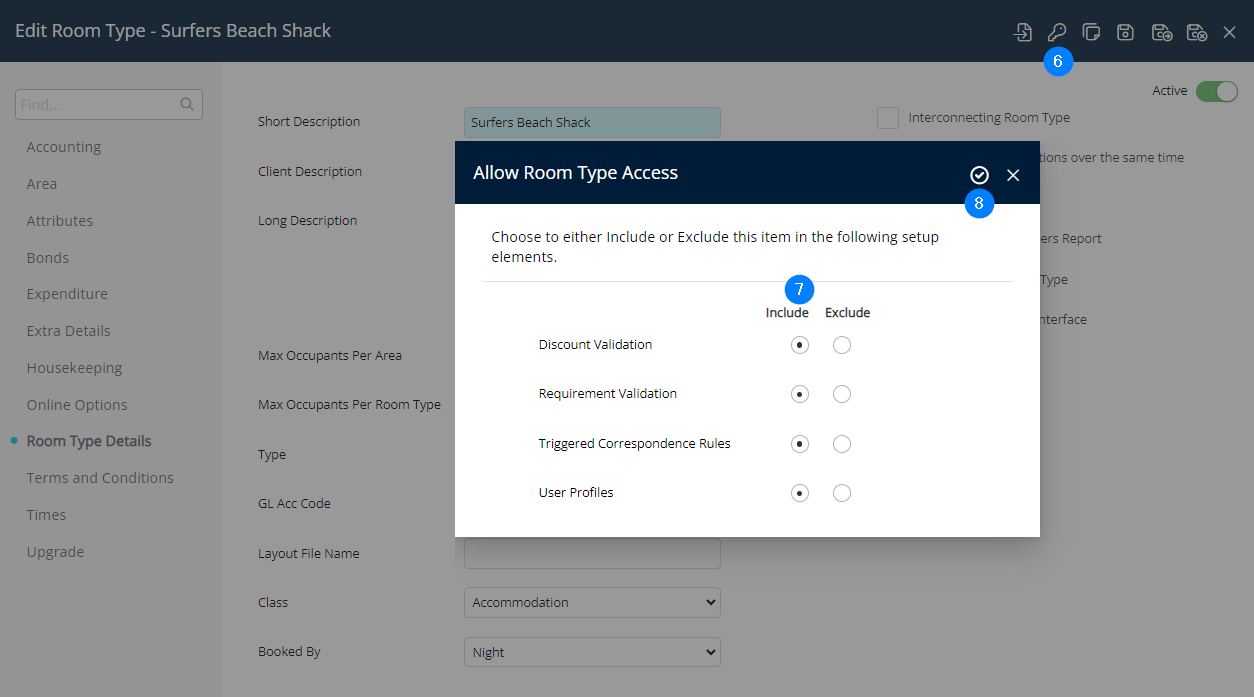Expand the Booked By dropdown
Screen dimensions: 1254x697
pyautogui.click(x=592, y=652)
